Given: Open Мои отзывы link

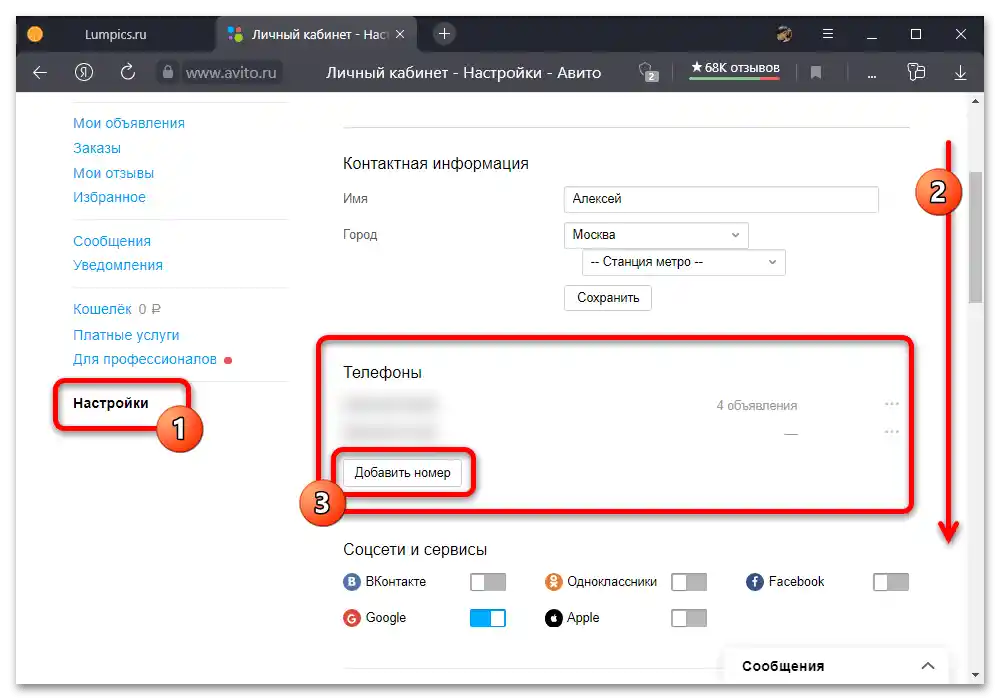Looking at the screenshot, I should (114, 173).
